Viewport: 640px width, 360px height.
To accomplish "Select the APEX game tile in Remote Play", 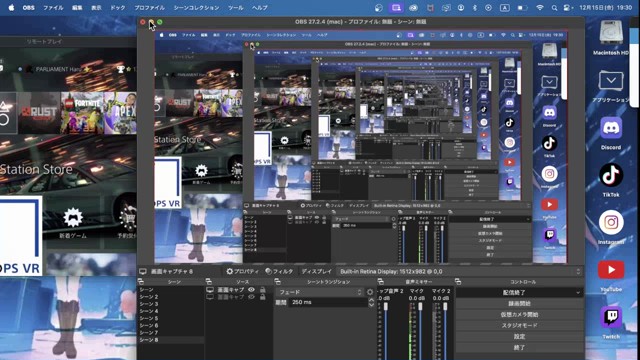I will point(120,113).
